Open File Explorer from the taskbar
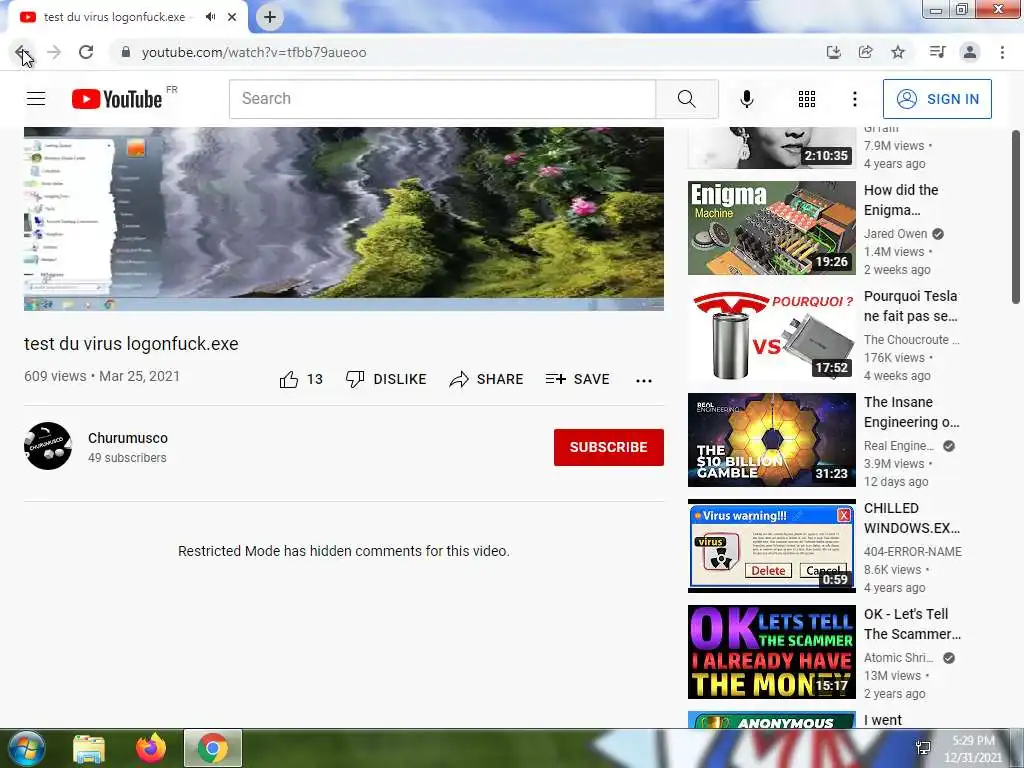 [x=89, y=749]
